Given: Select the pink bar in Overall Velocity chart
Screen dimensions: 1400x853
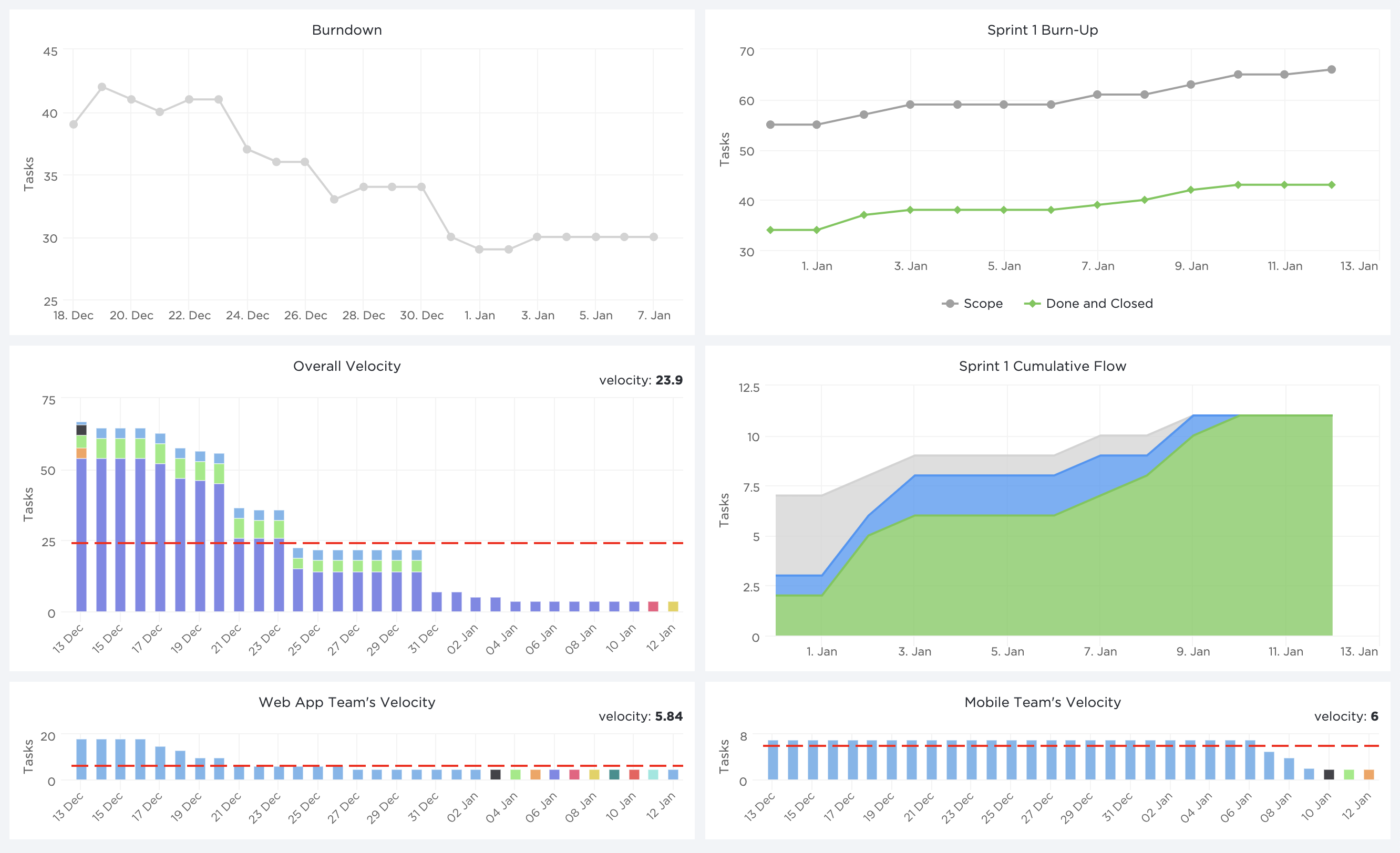Looking at the screenshot, I should point(653,607).
